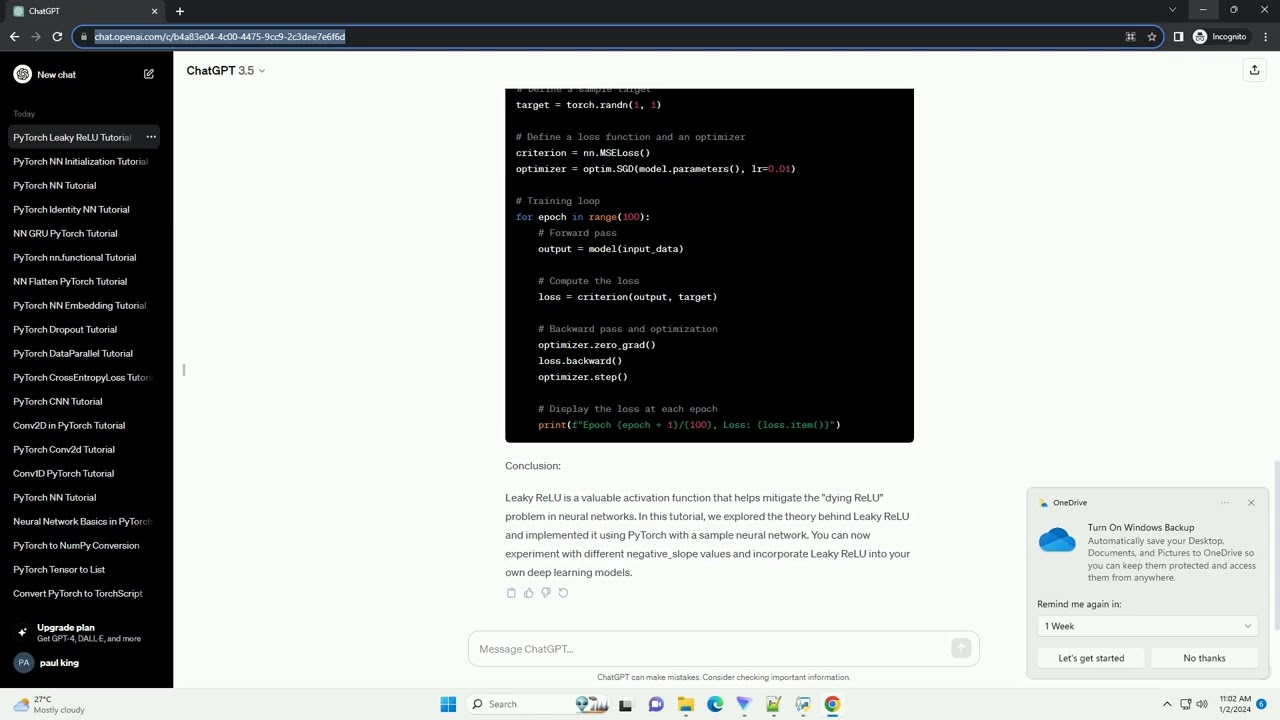
Task: Open the Chrome tab search dropdown arrow
Action: tap(1172, 10)
